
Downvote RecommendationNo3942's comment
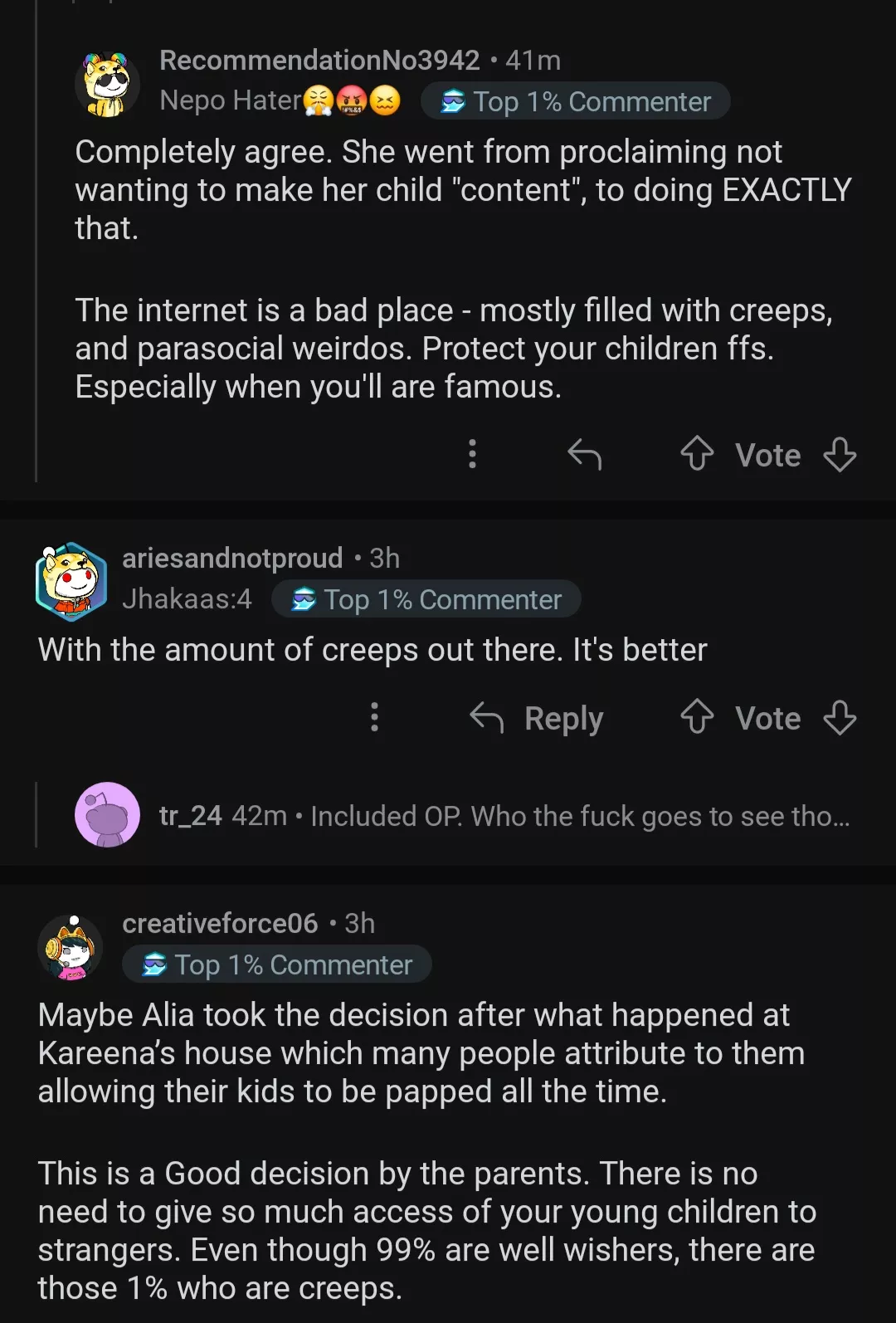point(840,454)
